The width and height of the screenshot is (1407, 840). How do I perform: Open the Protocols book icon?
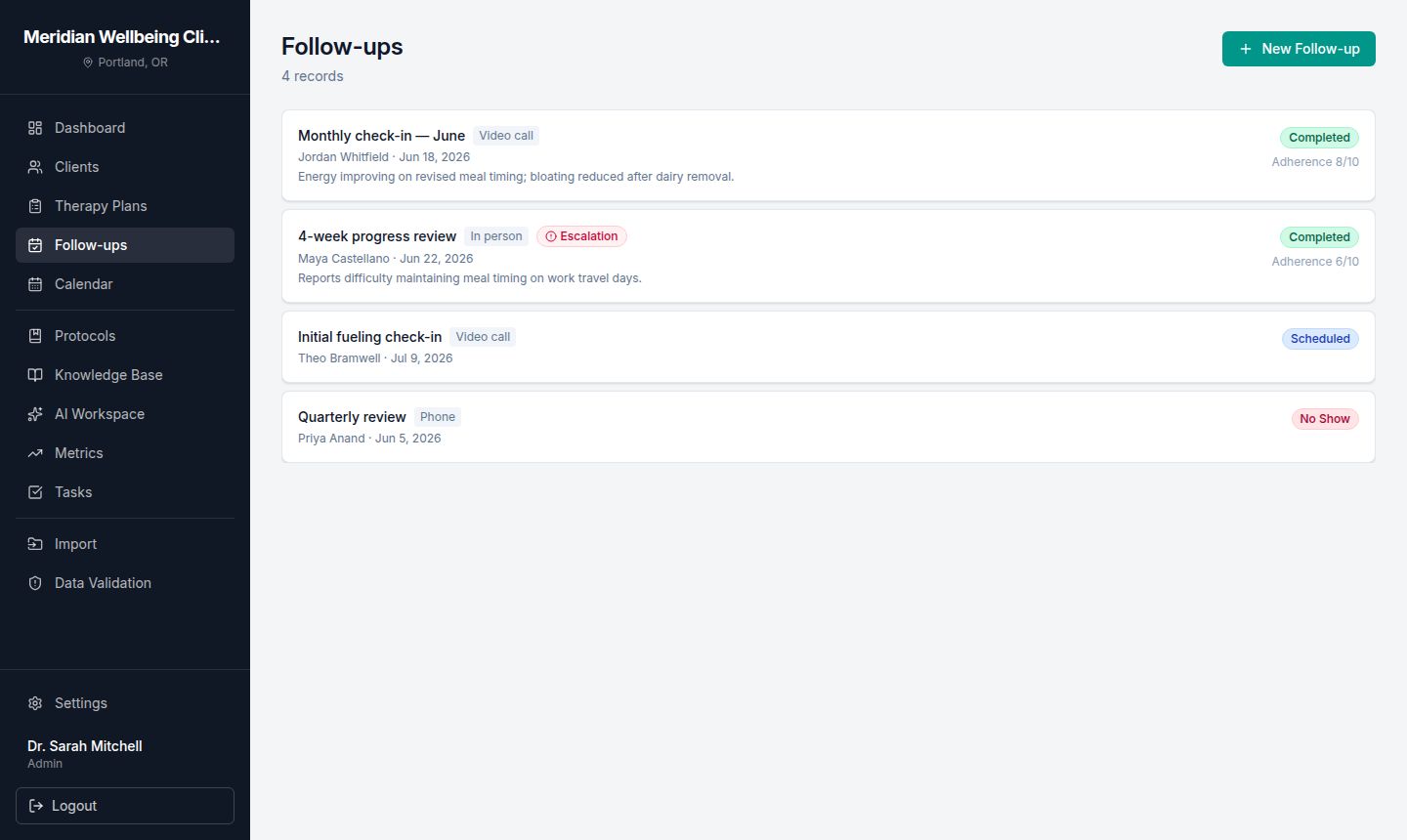[35, 336]
